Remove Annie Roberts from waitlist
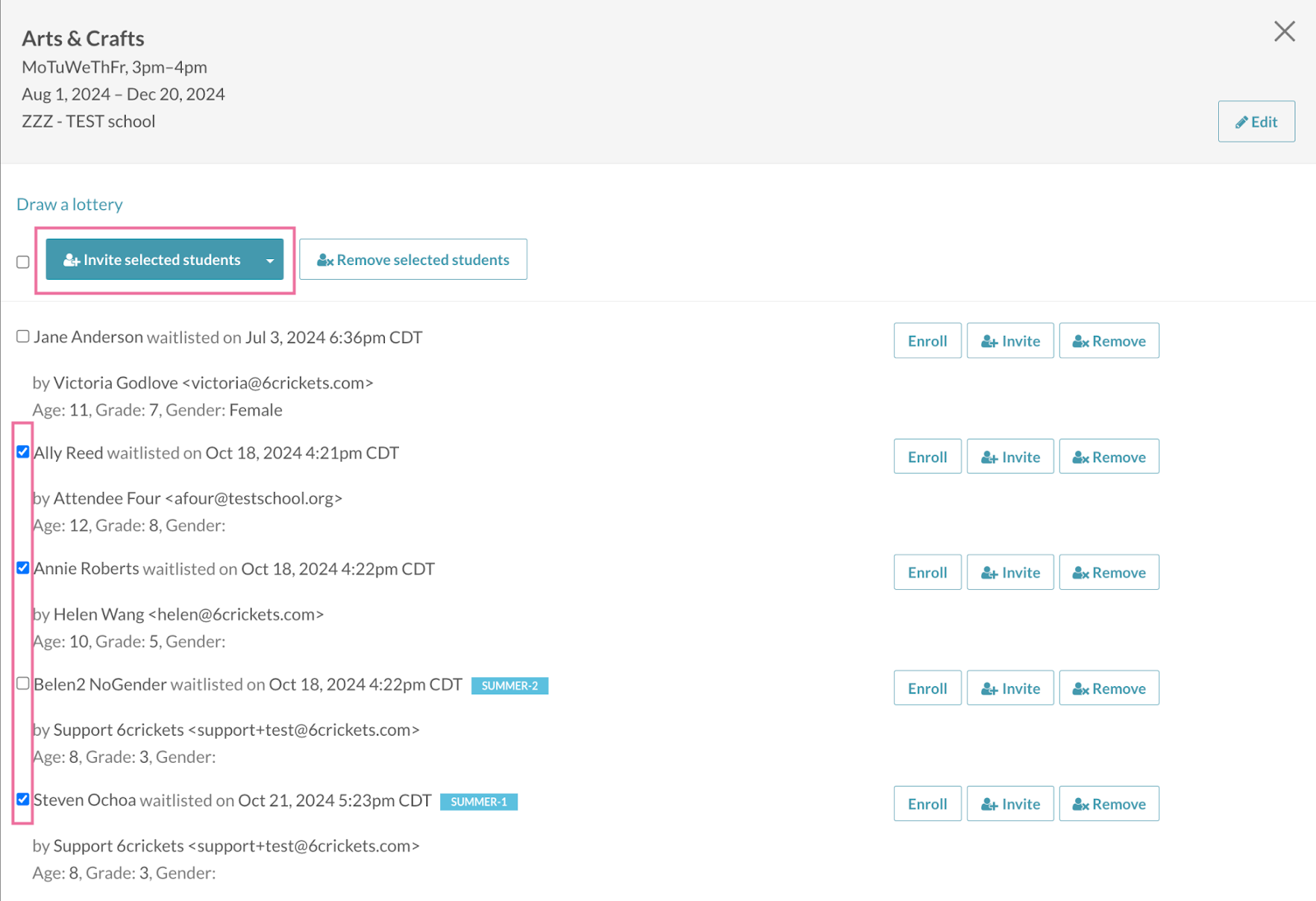 (1109, 572)
